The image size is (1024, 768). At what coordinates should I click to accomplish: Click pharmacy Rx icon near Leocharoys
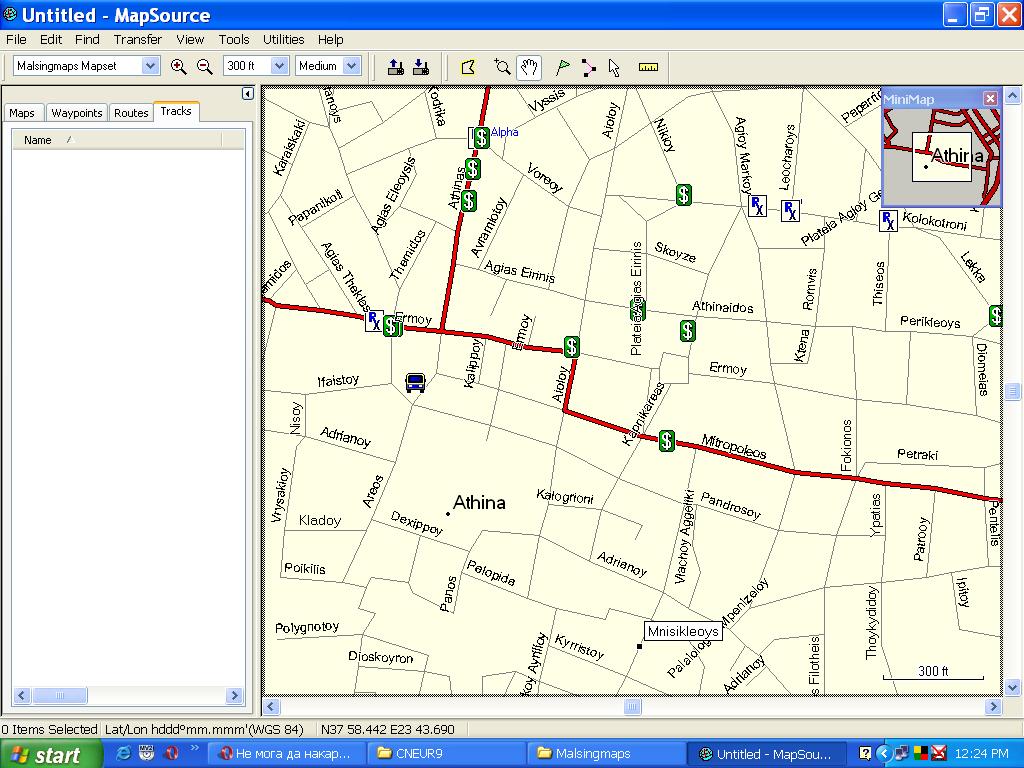click(790, 211)
